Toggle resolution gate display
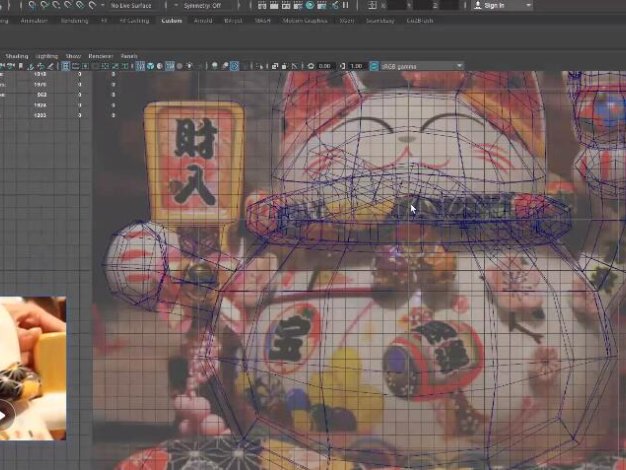This screenshot has width=626, height=470. pyautogui.click(x=85, y=66)
